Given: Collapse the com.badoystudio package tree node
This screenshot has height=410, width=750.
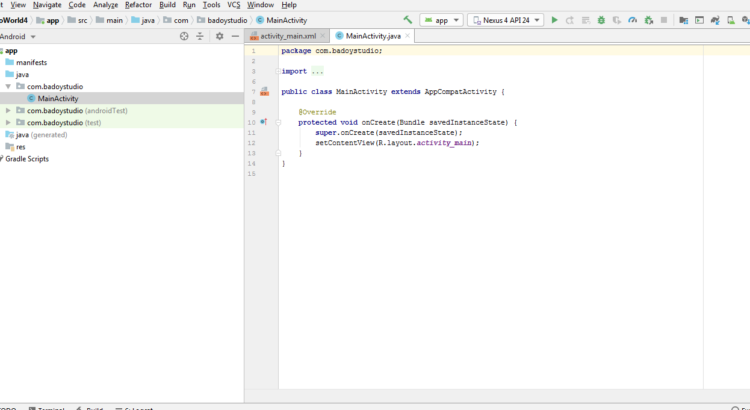Looking at the screenshot, I should click(x=8, y=87).
